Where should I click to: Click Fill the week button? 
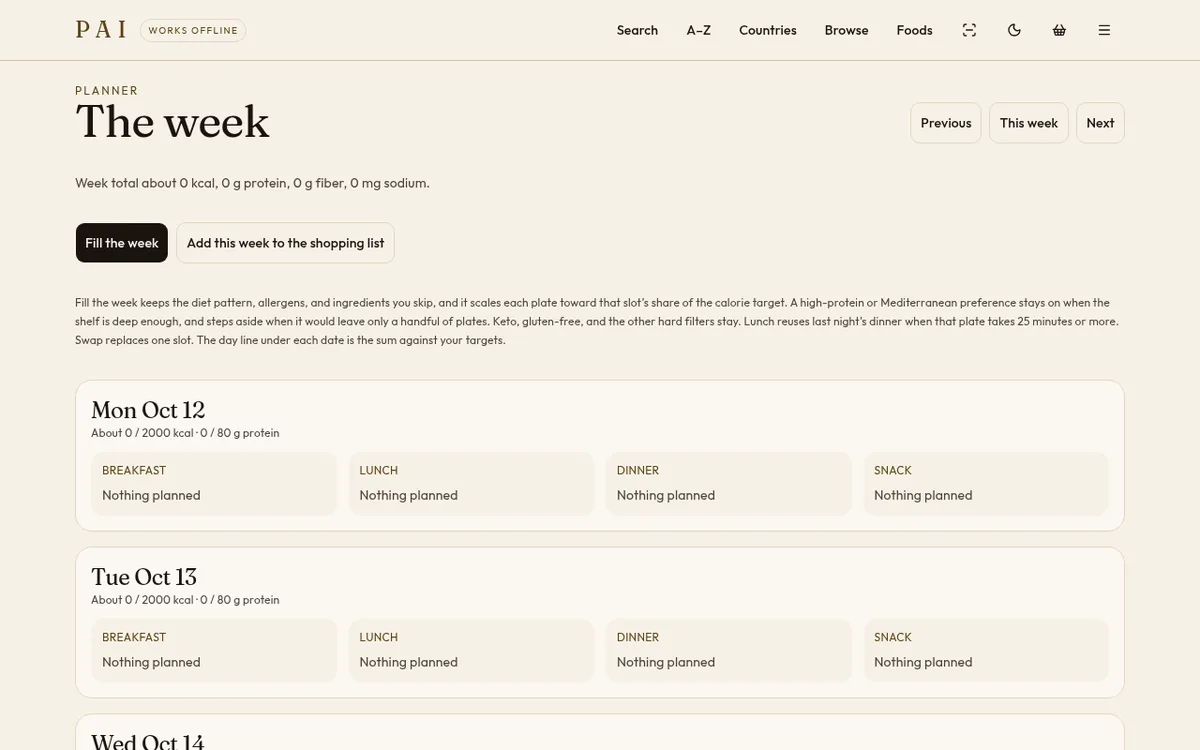click(x=122, y=243)
